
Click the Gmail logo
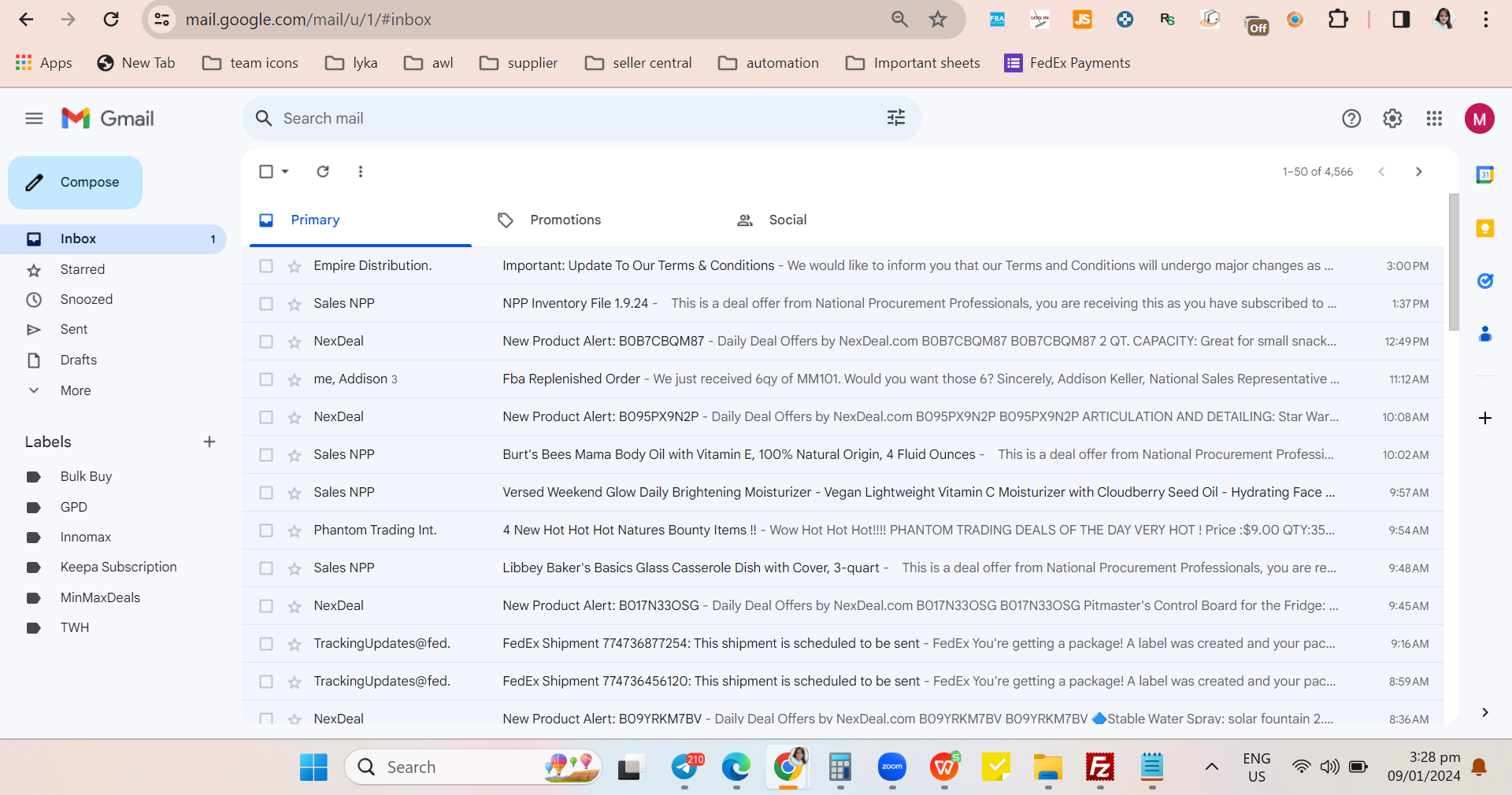pos(107,119)
